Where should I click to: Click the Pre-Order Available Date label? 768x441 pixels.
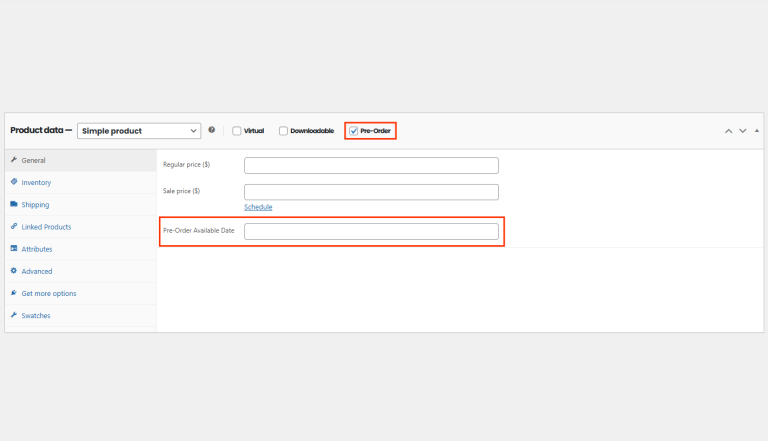point(199,230)
